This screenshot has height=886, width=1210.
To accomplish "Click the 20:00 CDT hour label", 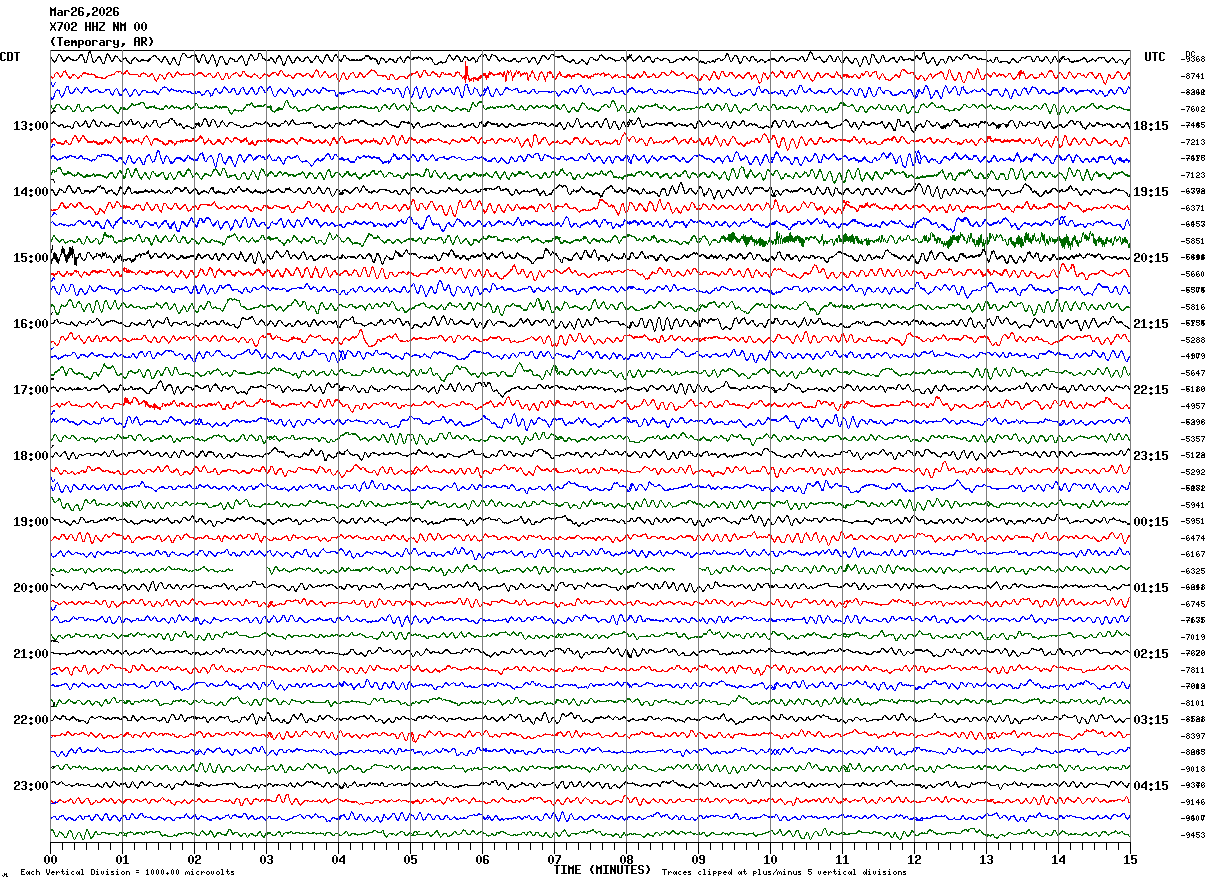I will coord(30,588).
